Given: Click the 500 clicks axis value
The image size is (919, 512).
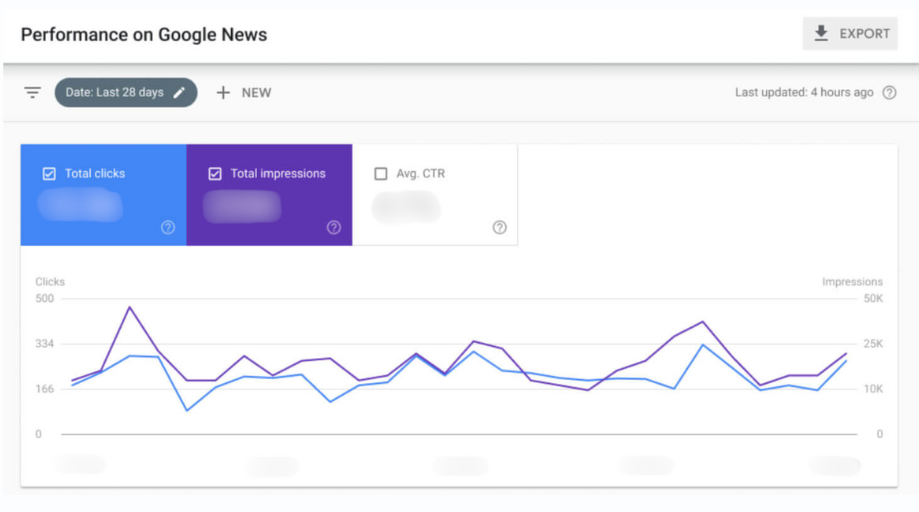Looking at the screenshot, I should point(45,299).
